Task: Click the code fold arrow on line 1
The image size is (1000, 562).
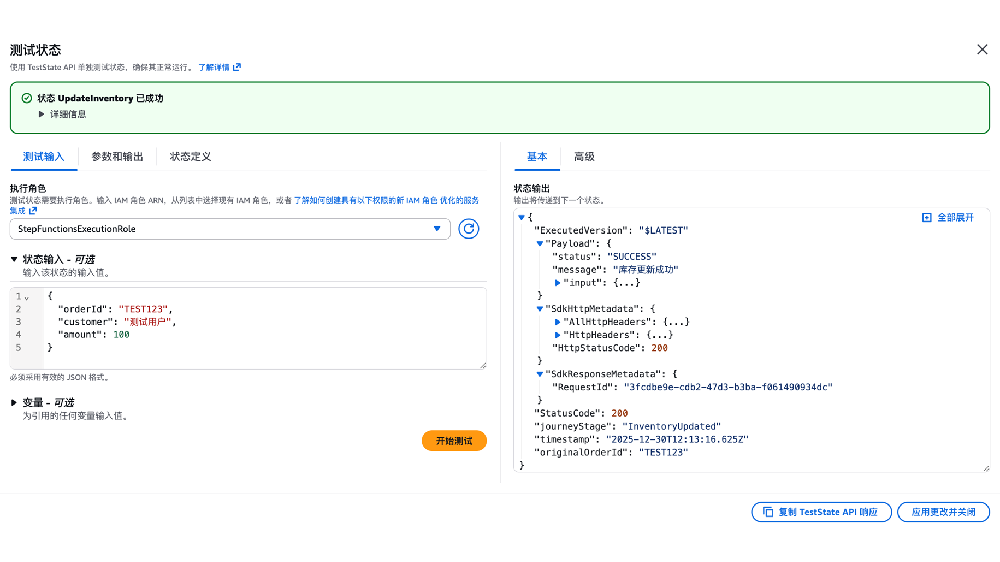Action: [27, 297]
